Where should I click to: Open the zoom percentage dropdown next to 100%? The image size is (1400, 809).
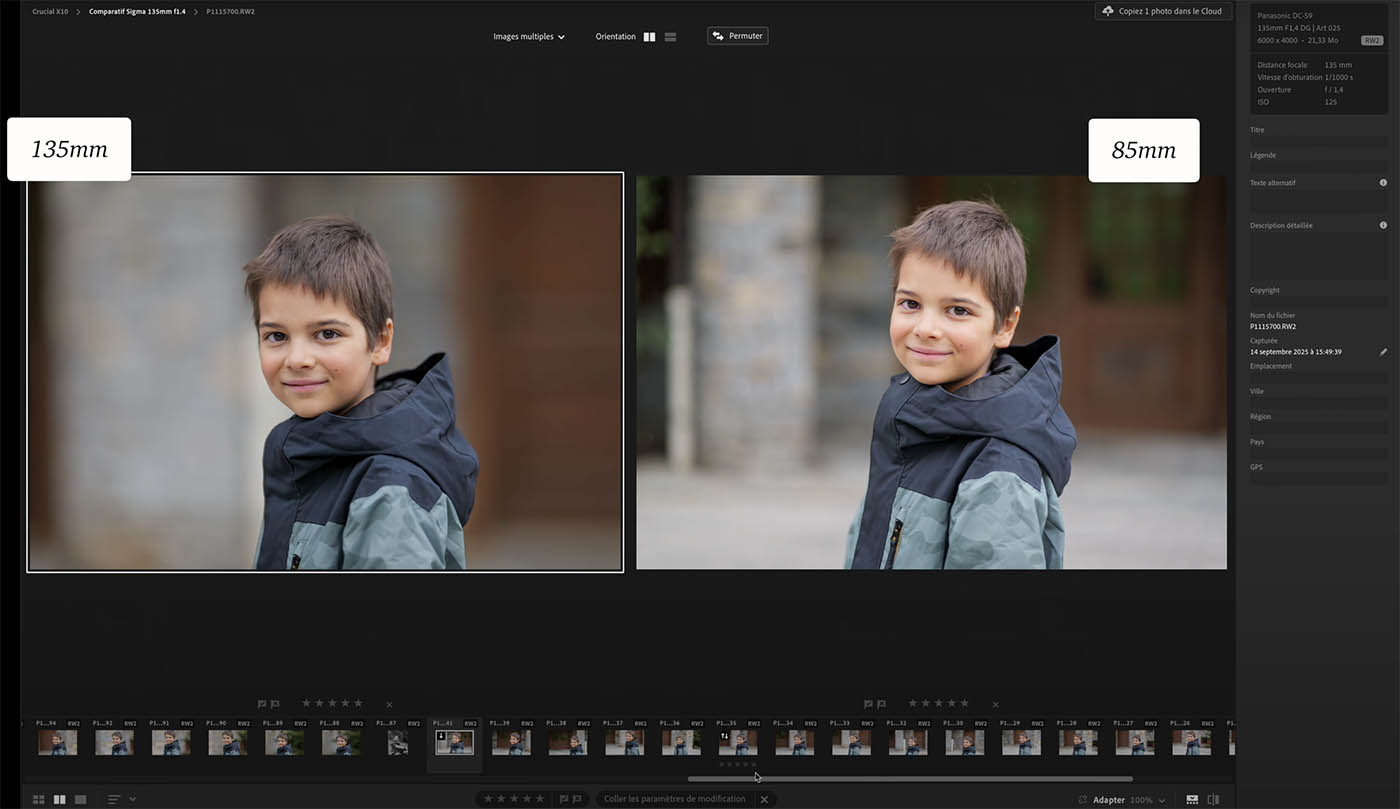[x=1162, y=801]
